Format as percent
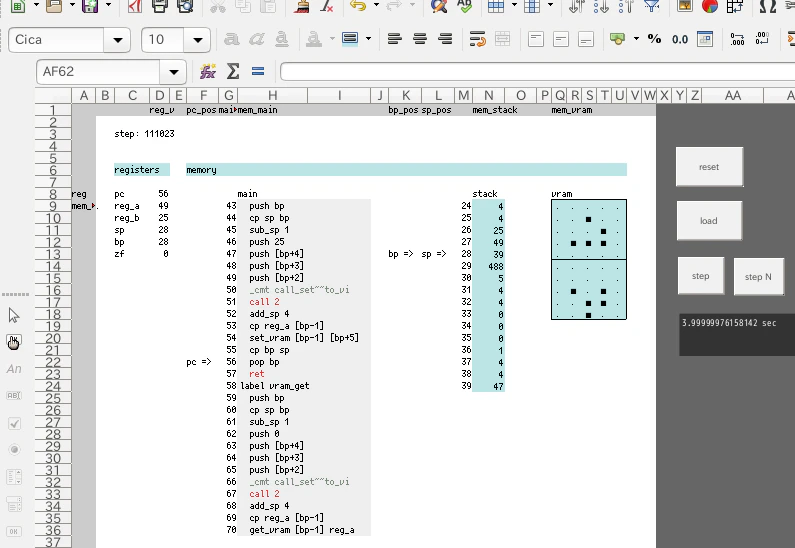The width and height of the screenshot is (795, 548). tap(654, 39)
